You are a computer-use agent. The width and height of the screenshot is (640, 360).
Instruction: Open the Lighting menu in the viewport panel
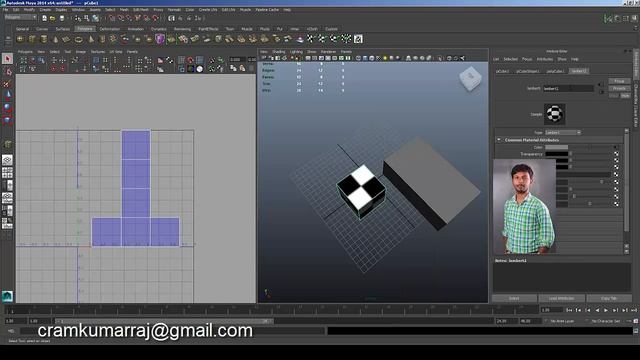(296, 52)
